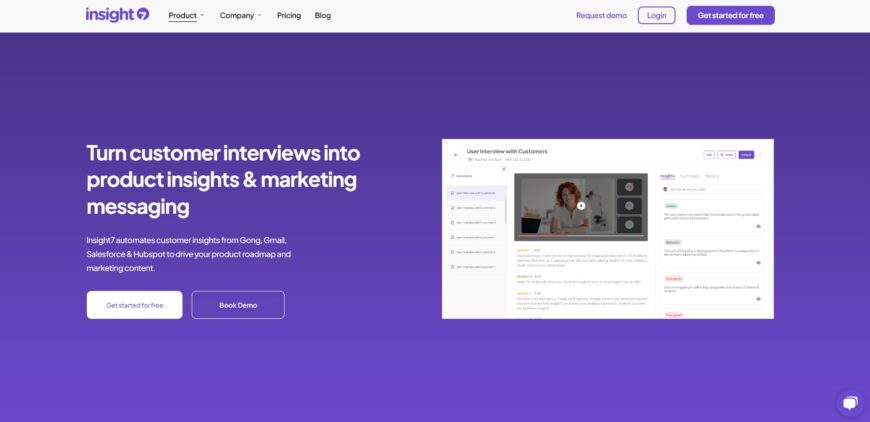The height and width of the screenshot is (422, 870).
Task: Click the Share button icon in preview
Action: tap(726, 155)
